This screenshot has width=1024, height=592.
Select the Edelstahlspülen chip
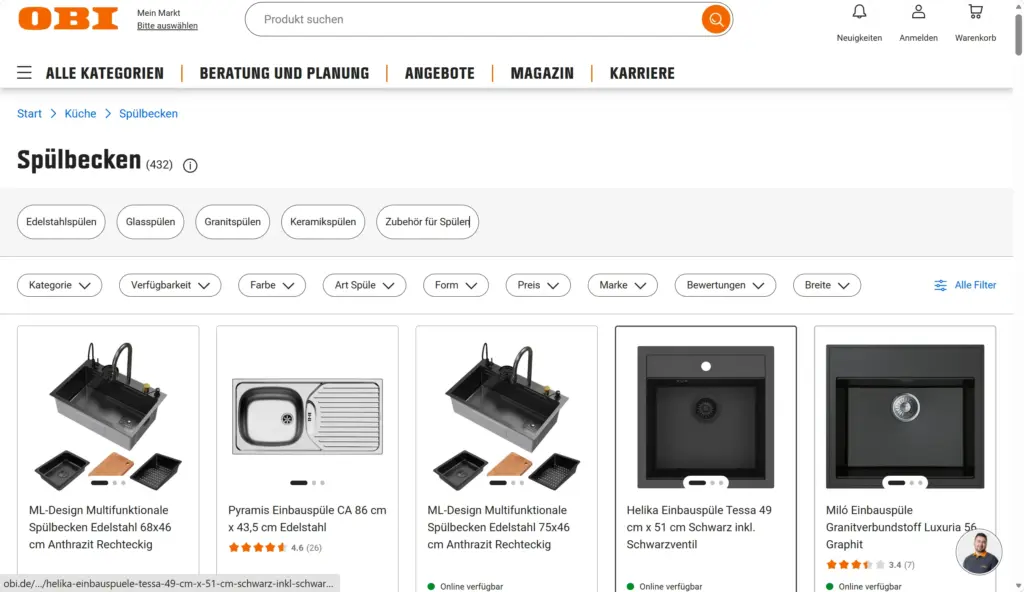pos(61,222)
